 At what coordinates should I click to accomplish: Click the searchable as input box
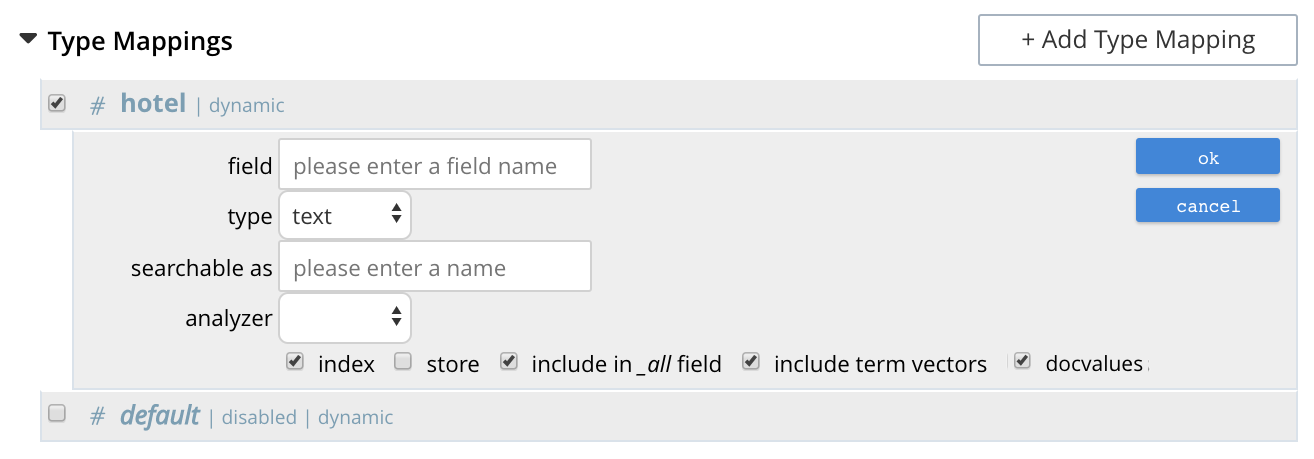[435, 267]
